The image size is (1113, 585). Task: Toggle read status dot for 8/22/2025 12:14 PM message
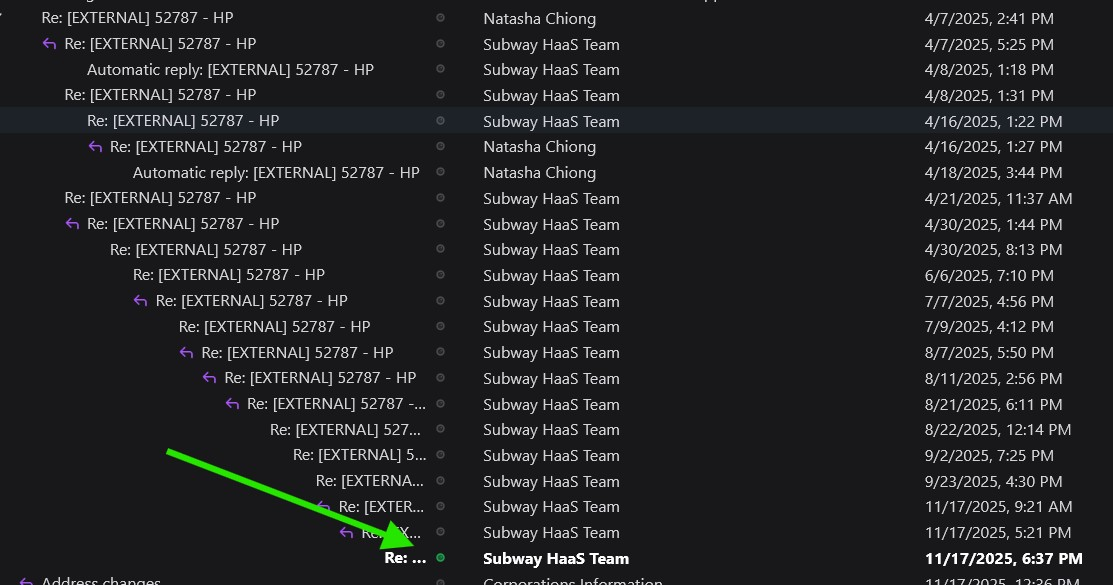(440, 429)
